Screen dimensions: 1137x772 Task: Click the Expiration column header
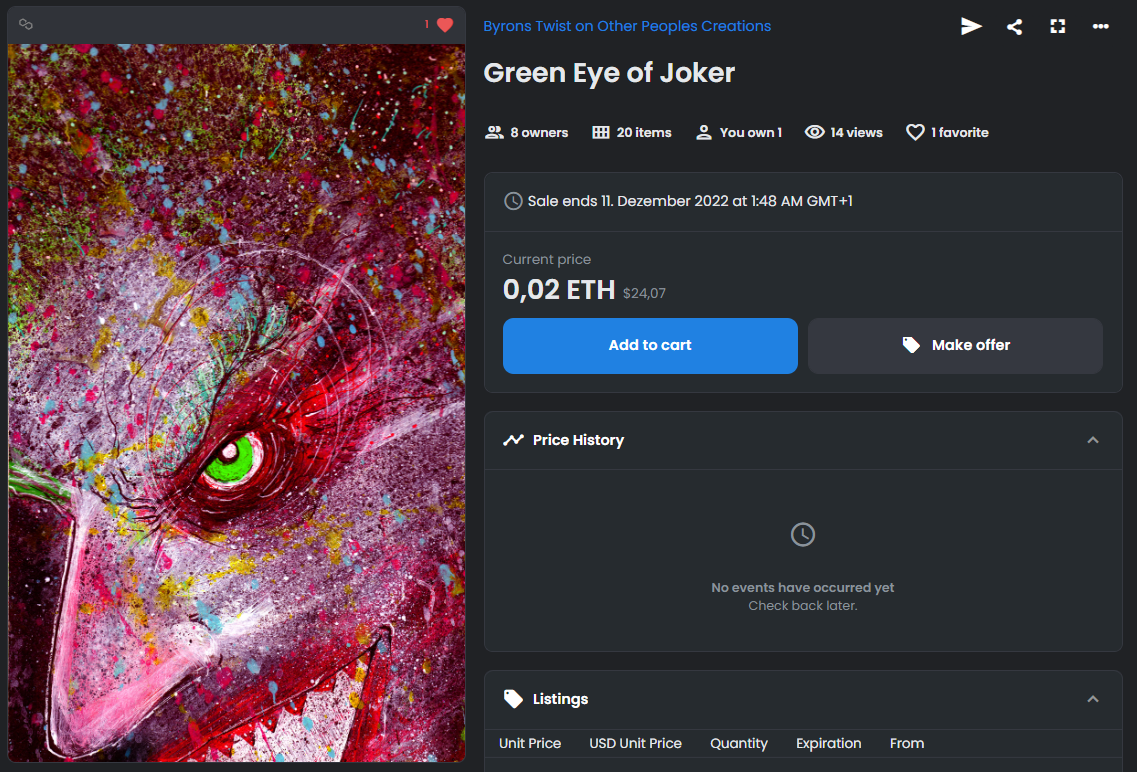(x=828, y=743)
